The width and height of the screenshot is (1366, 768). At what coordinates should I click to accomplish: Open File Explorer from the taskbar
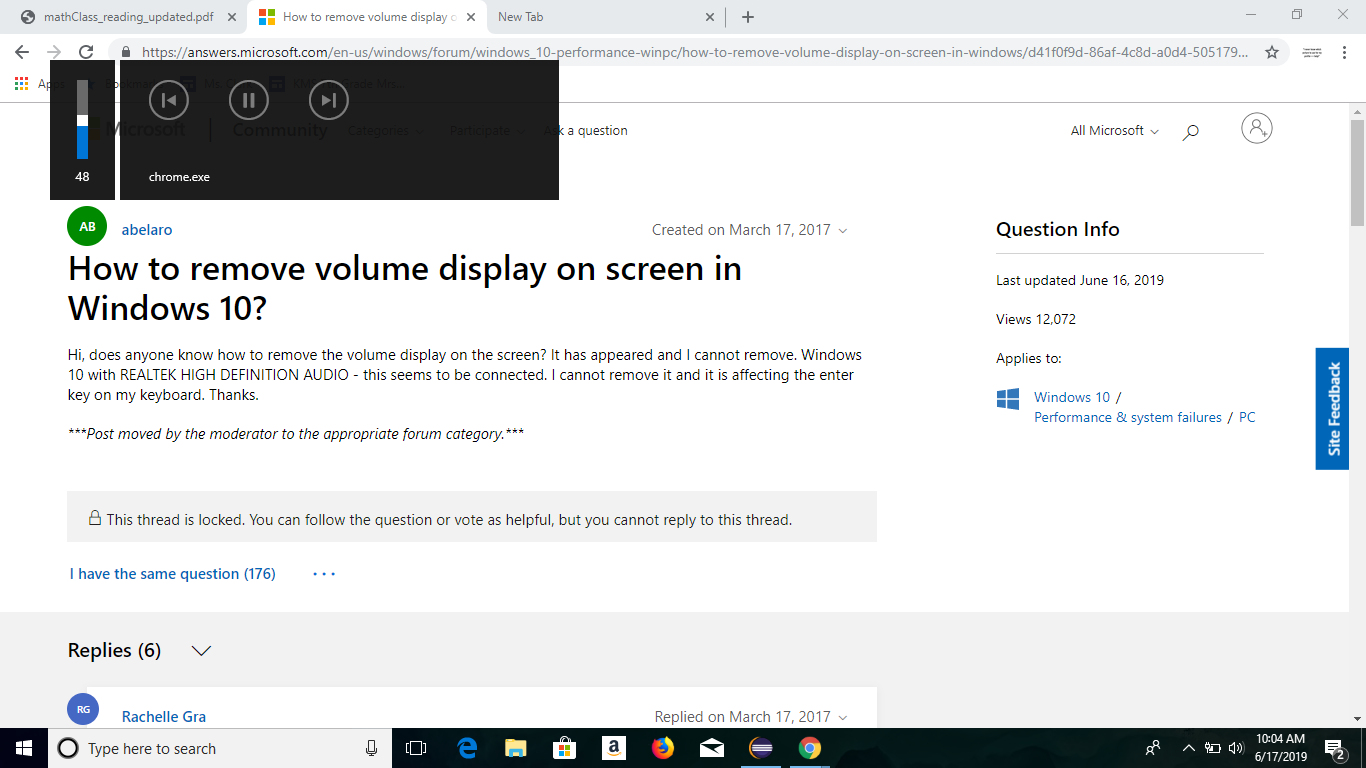click(x=516, y=748)
